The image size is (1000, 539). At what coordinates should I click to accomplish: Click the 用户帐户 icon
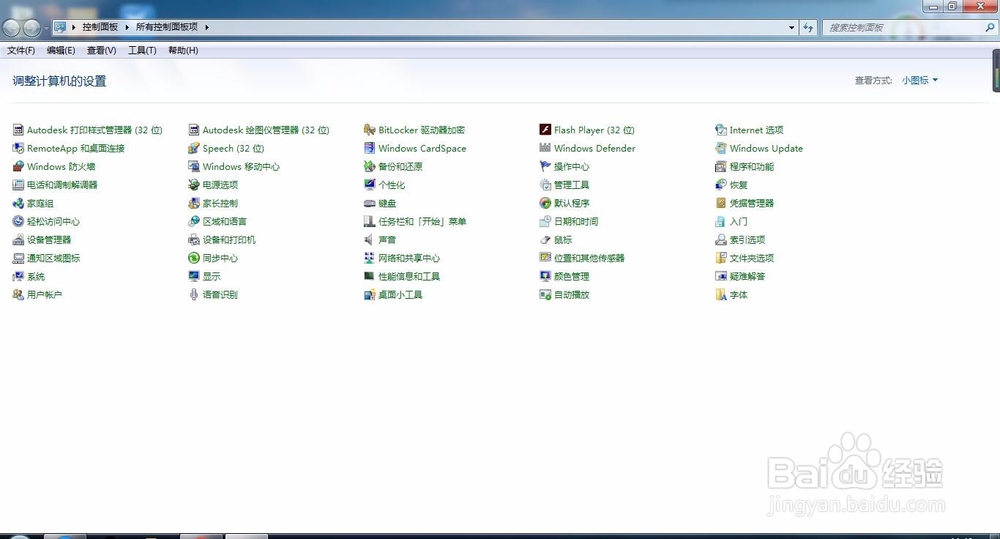(x=18, y=295)
